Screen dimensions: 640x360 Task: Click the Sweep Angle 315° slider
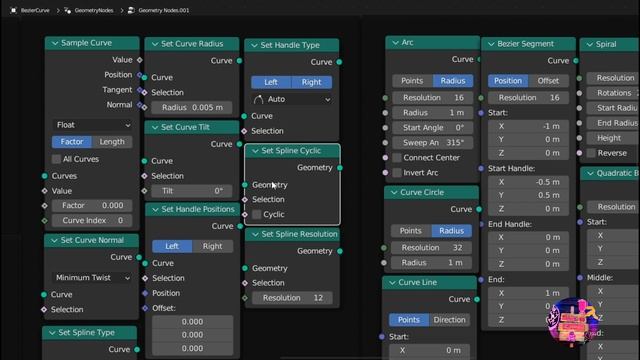pos(433,143)
